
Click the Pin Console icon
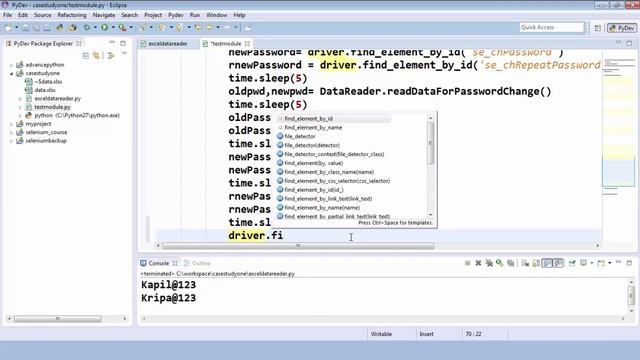(x=572, y=263)
